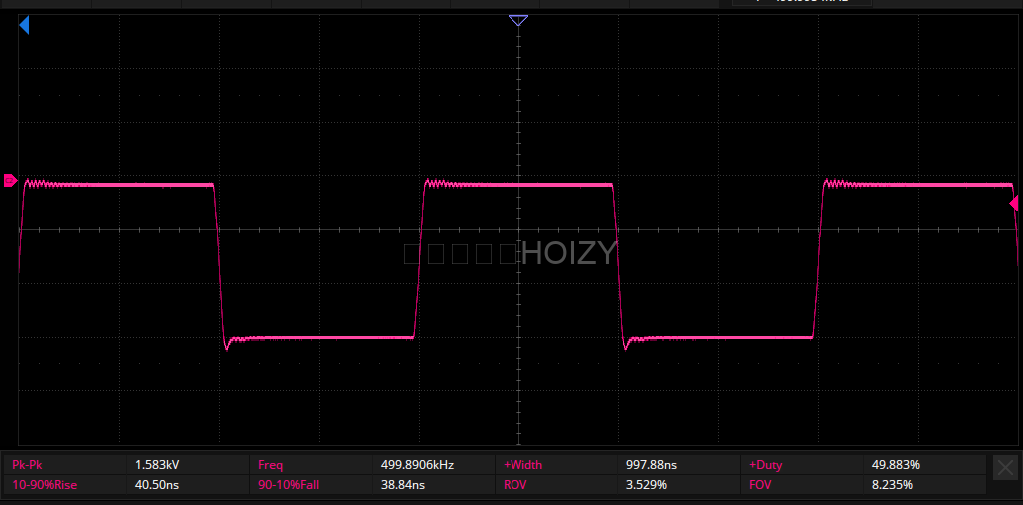Image resolution: width=1023 pixels, height=505 pixels.
Task: Click the 499.8906kHz frequency reading
Action: coord(417,465)
